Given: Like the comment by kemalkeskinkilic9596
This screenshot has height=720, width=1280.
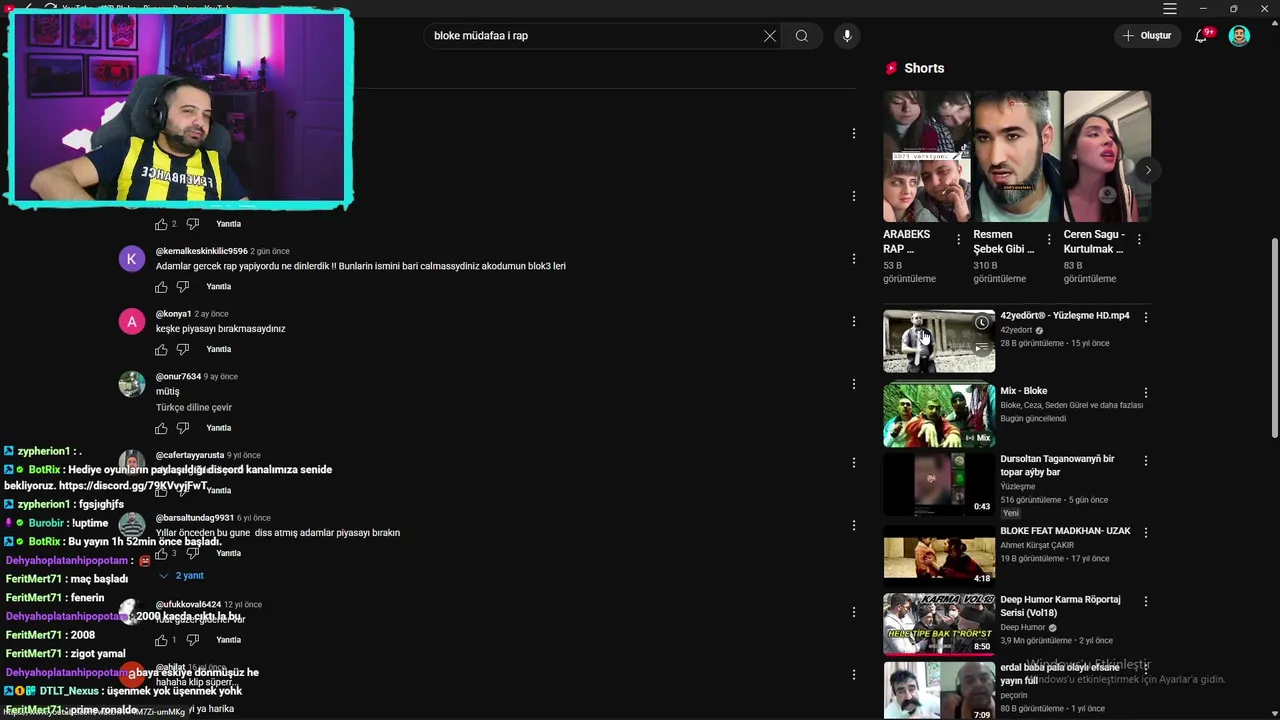Looking at the screenshot, I should click(161, 287).
